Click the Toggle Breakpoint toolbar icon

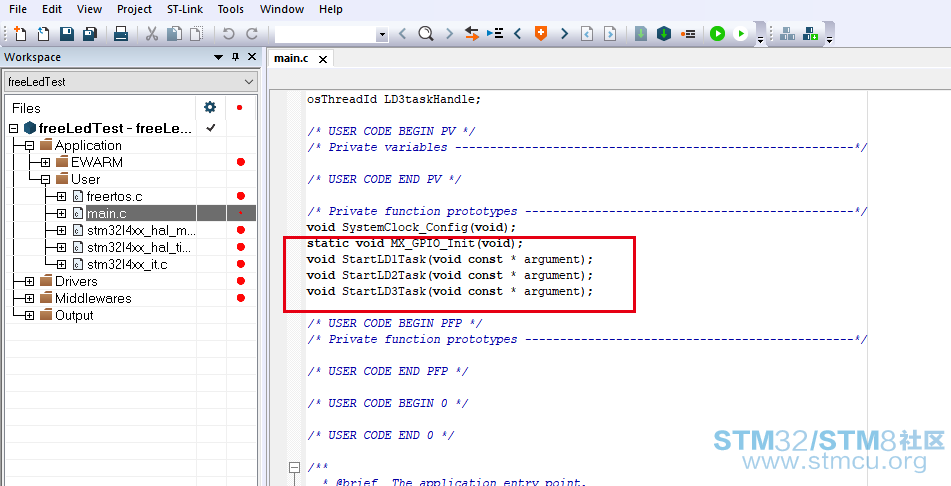(x=688, y=34)
